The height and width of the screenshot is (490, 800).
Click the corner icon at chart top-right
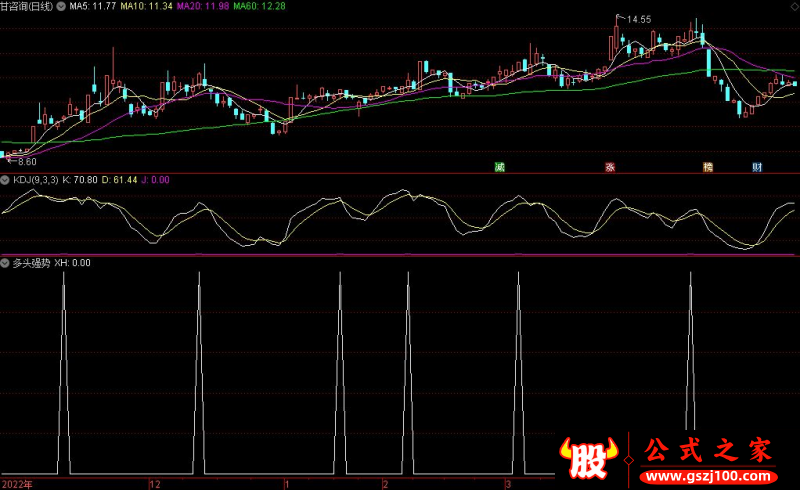(793, 5)
